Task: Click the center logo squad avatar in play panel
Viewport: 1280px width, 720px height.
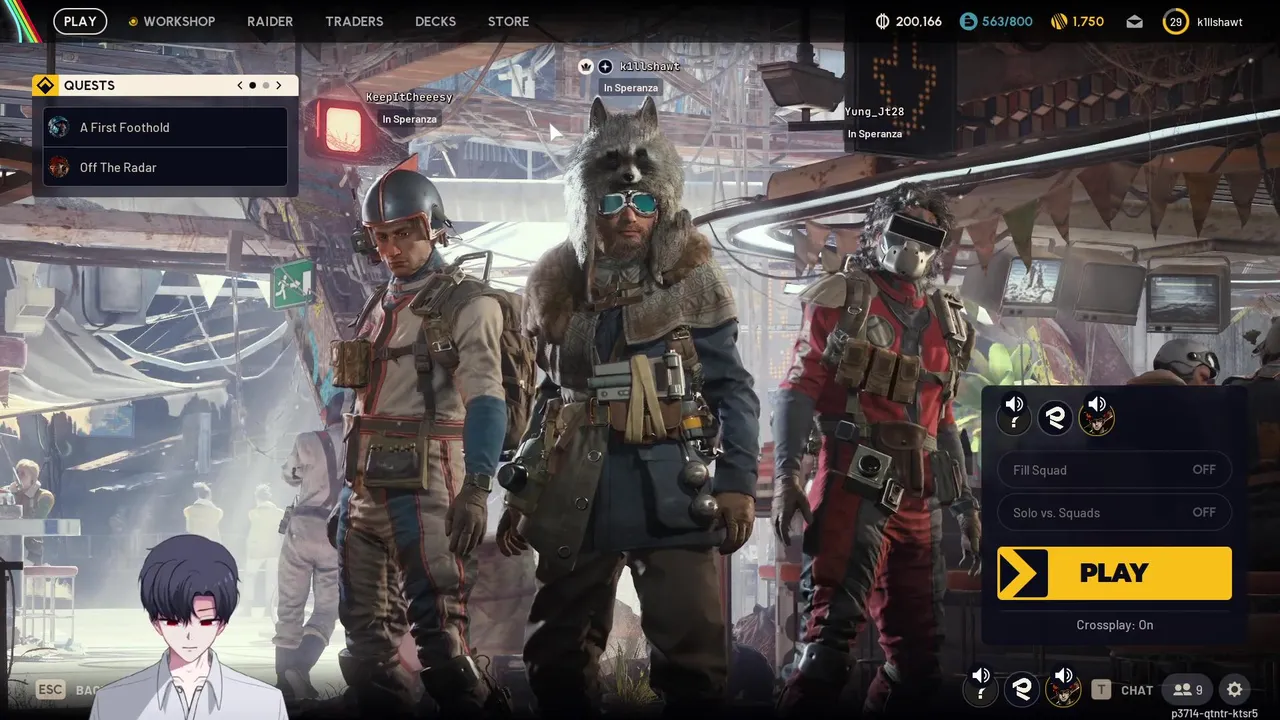Action: point(1055,419)
